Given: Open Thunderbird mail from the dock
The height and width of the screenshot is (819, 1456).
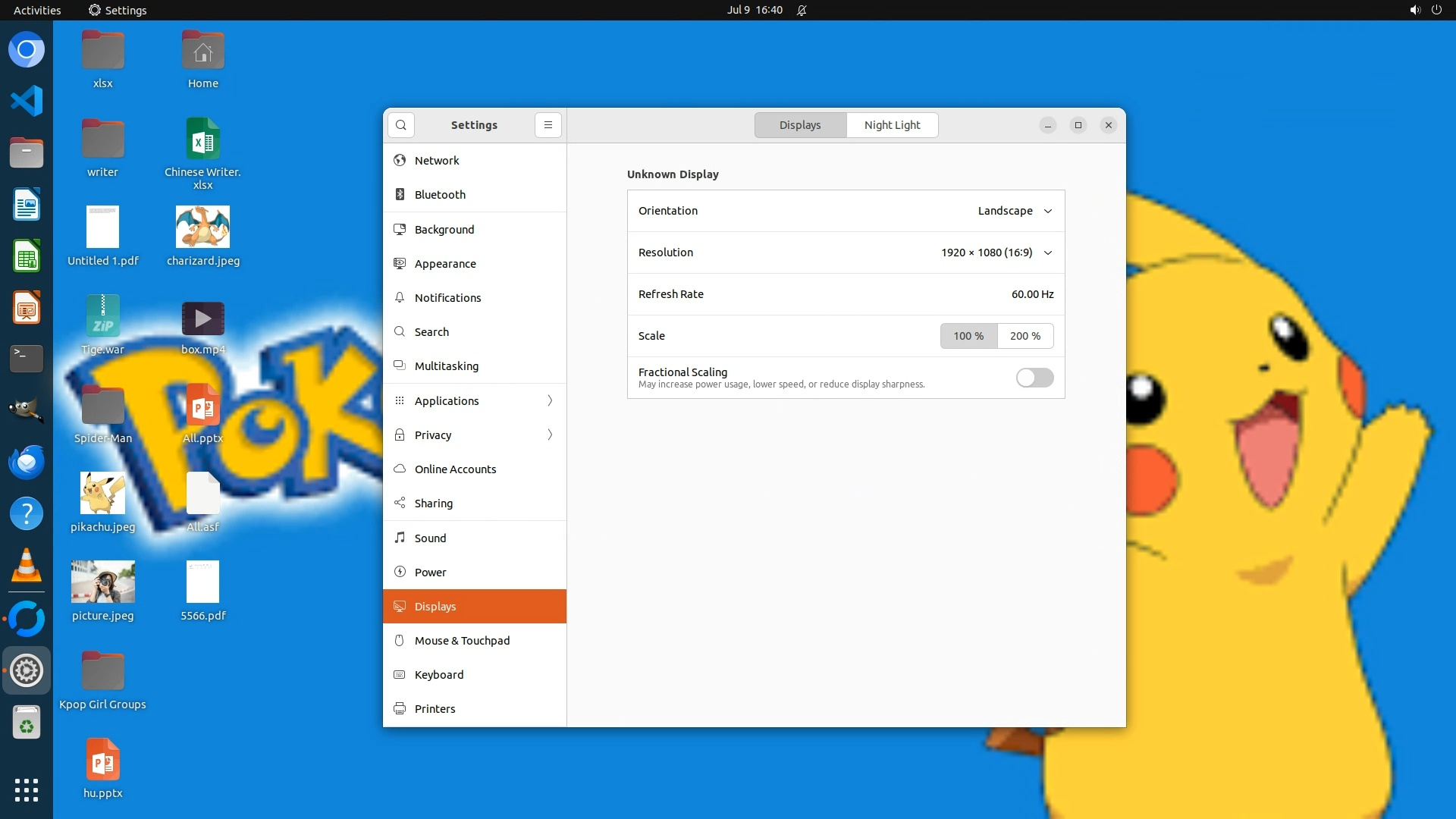Looking at the screenshot, I should pyautogui.click(x=27, y=462).
